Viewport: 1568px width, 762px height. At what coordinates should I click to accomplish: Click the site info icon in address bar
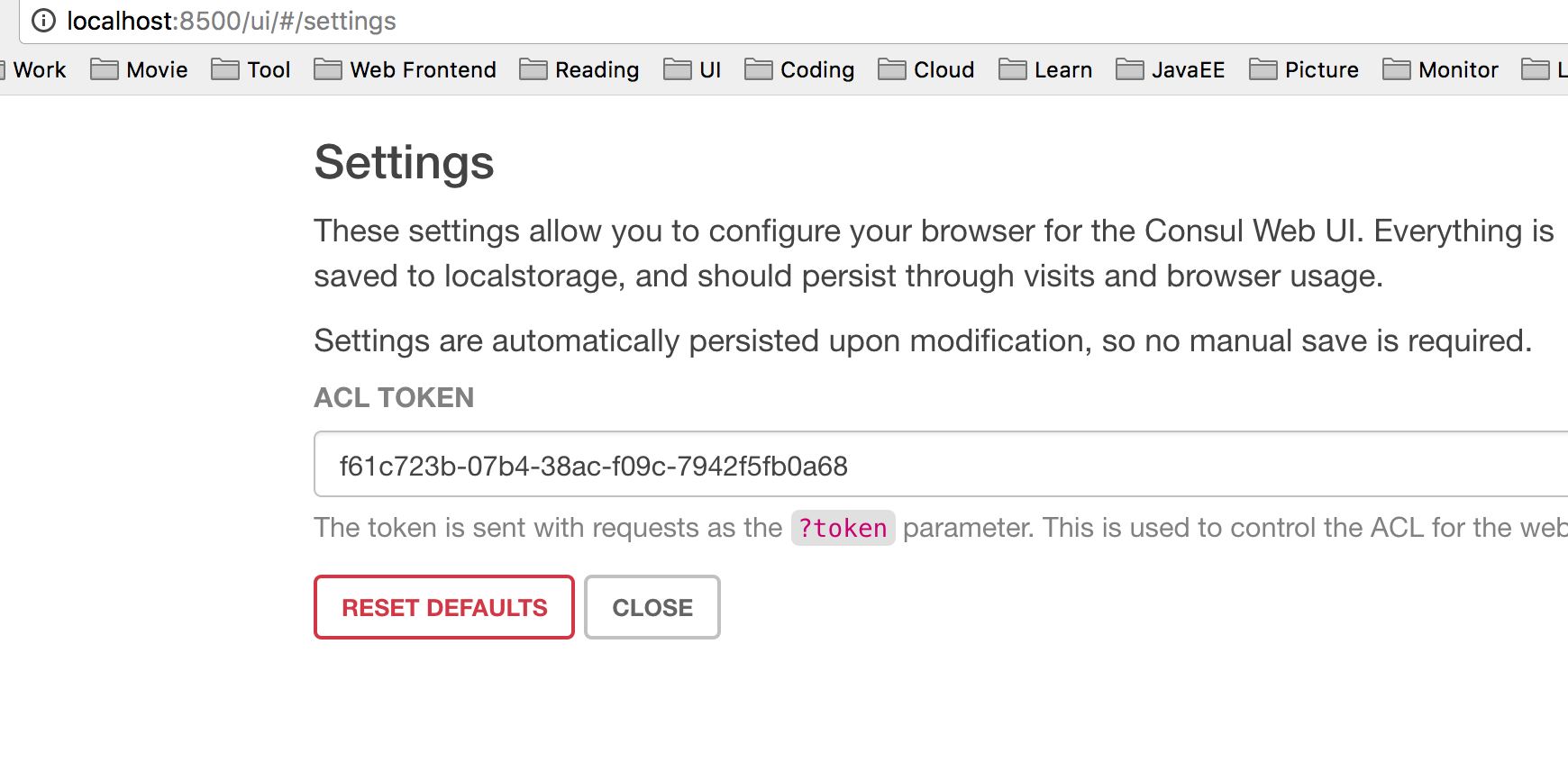(x=43, y=21)
